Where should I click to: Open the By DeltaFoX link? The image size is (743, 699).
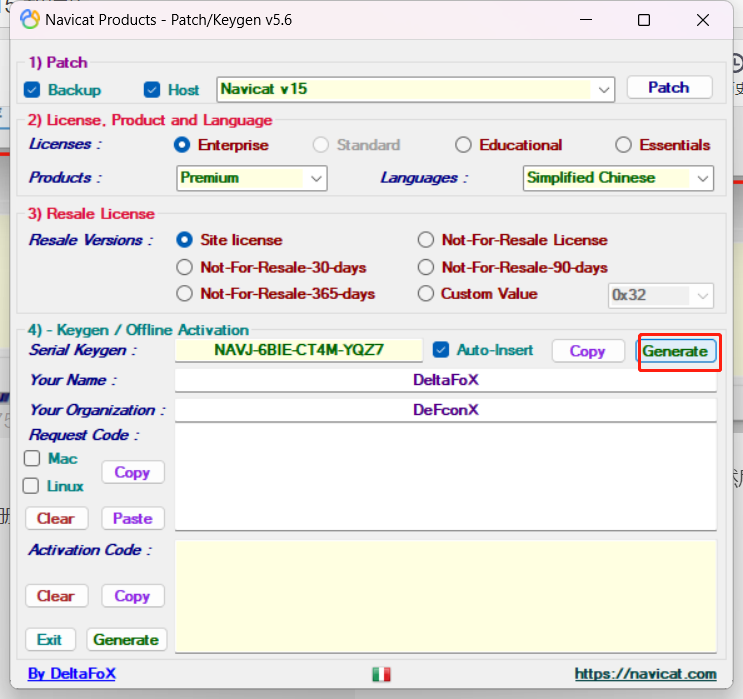[x=71, y=674]
